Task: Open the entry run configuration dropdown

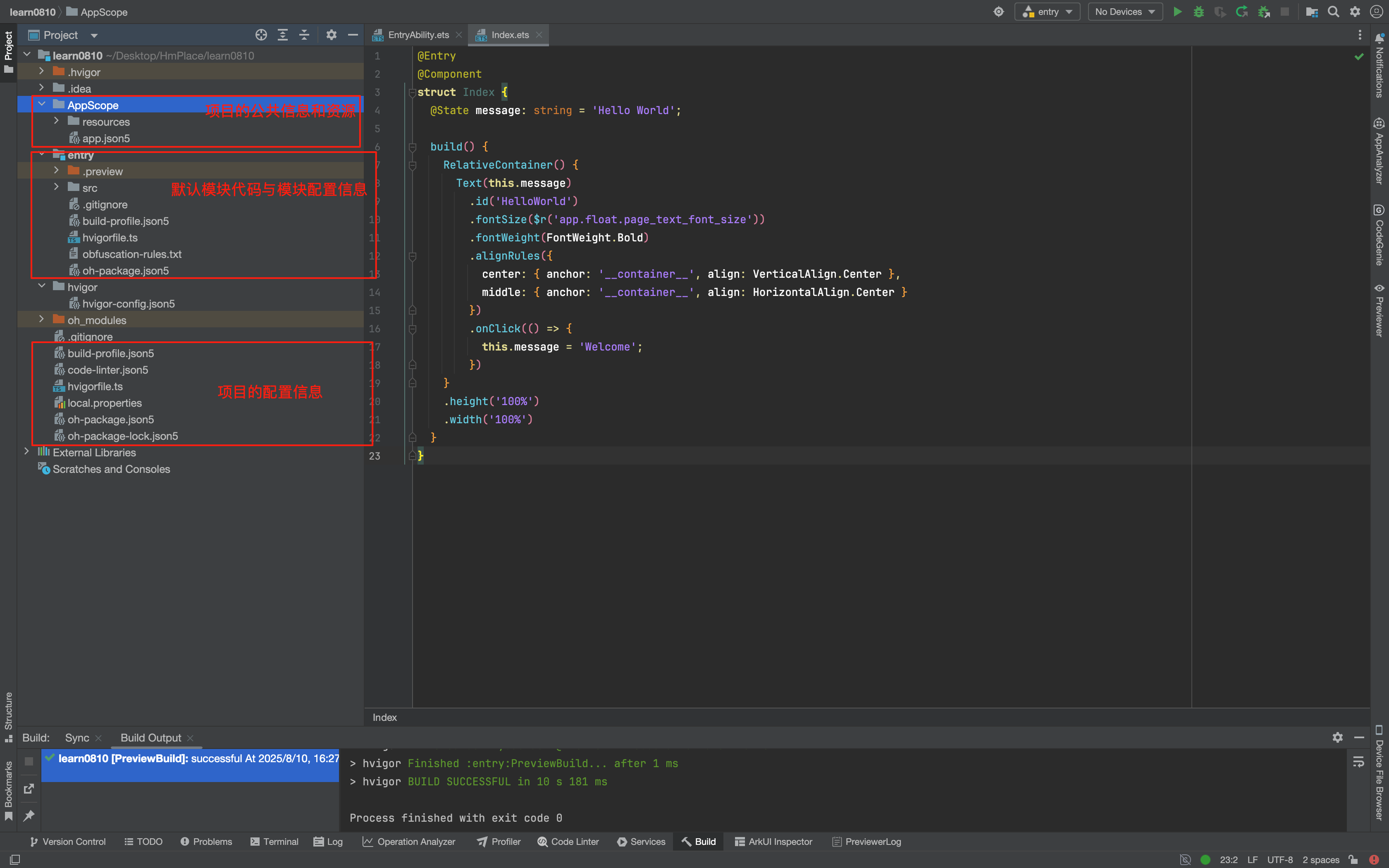Action: click(x=1048, y=12)
